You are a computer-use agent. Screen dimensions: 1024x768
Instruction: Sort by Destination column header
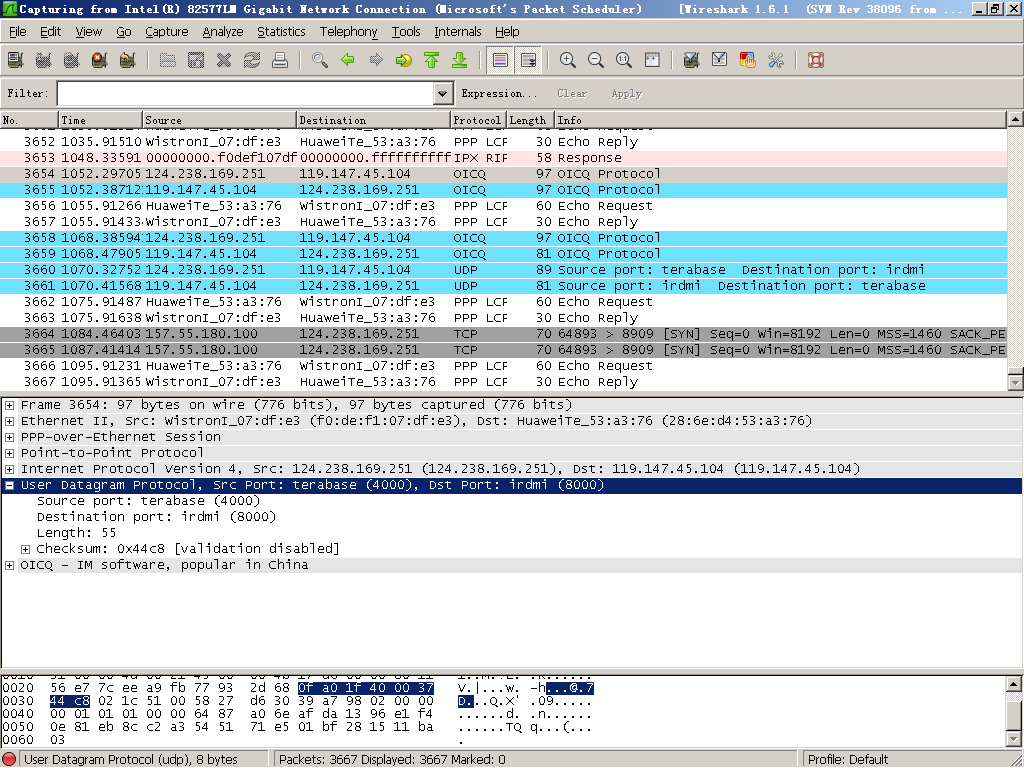(373, 120)
